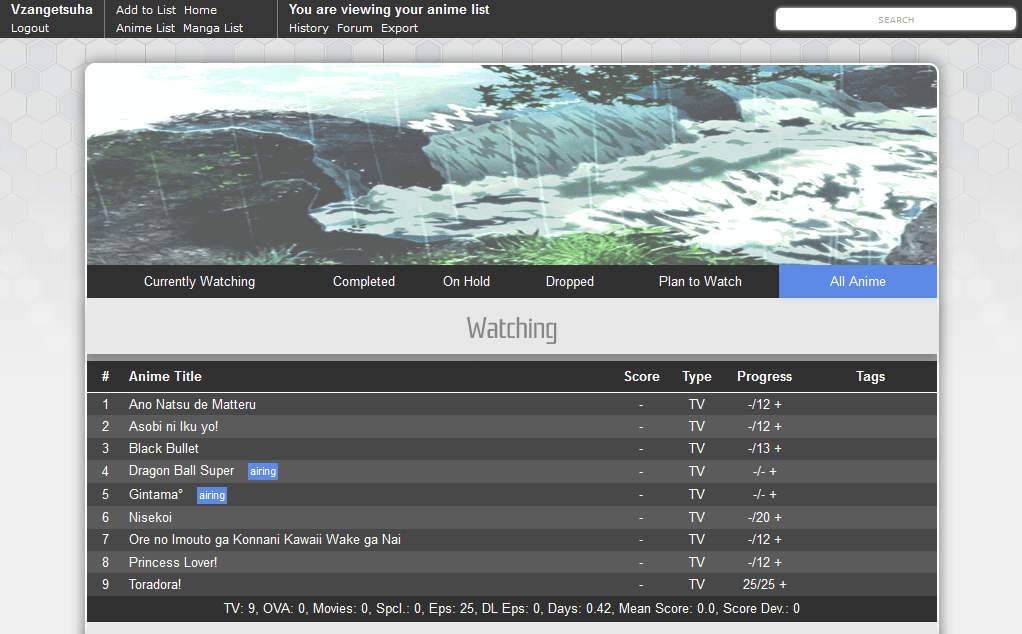Image resolution: width=1022 pixels, height=634 pixels.
Task: Click the airing badge next to Gintama°
Action: (x=211, y=495)
